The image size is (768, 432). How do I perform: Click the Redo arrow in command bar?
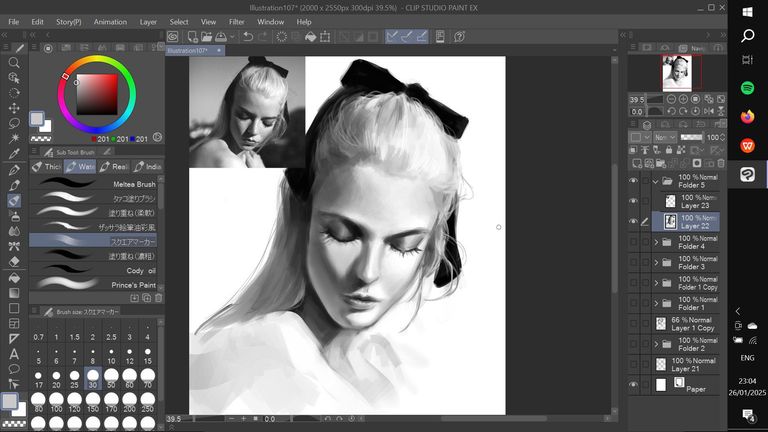coord(263,37)
